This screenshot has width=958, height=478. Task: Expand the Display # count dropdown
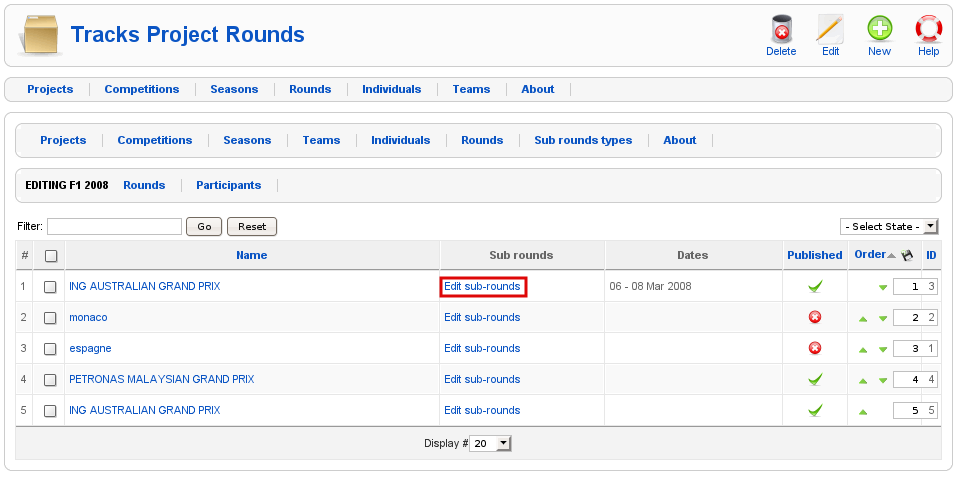point(491,443)
